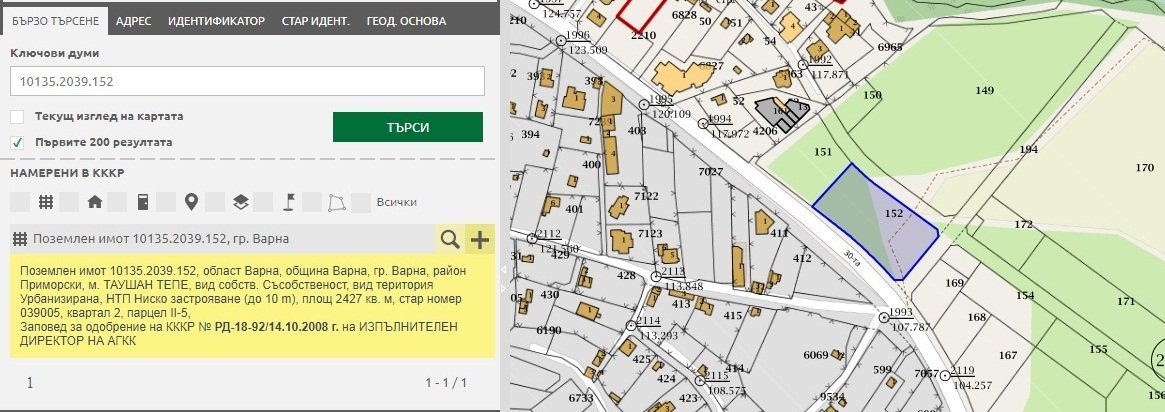Viewport: 1165px width, 412px height.
Task: Click the stacked layers filter icon
Action: [240, 202]
